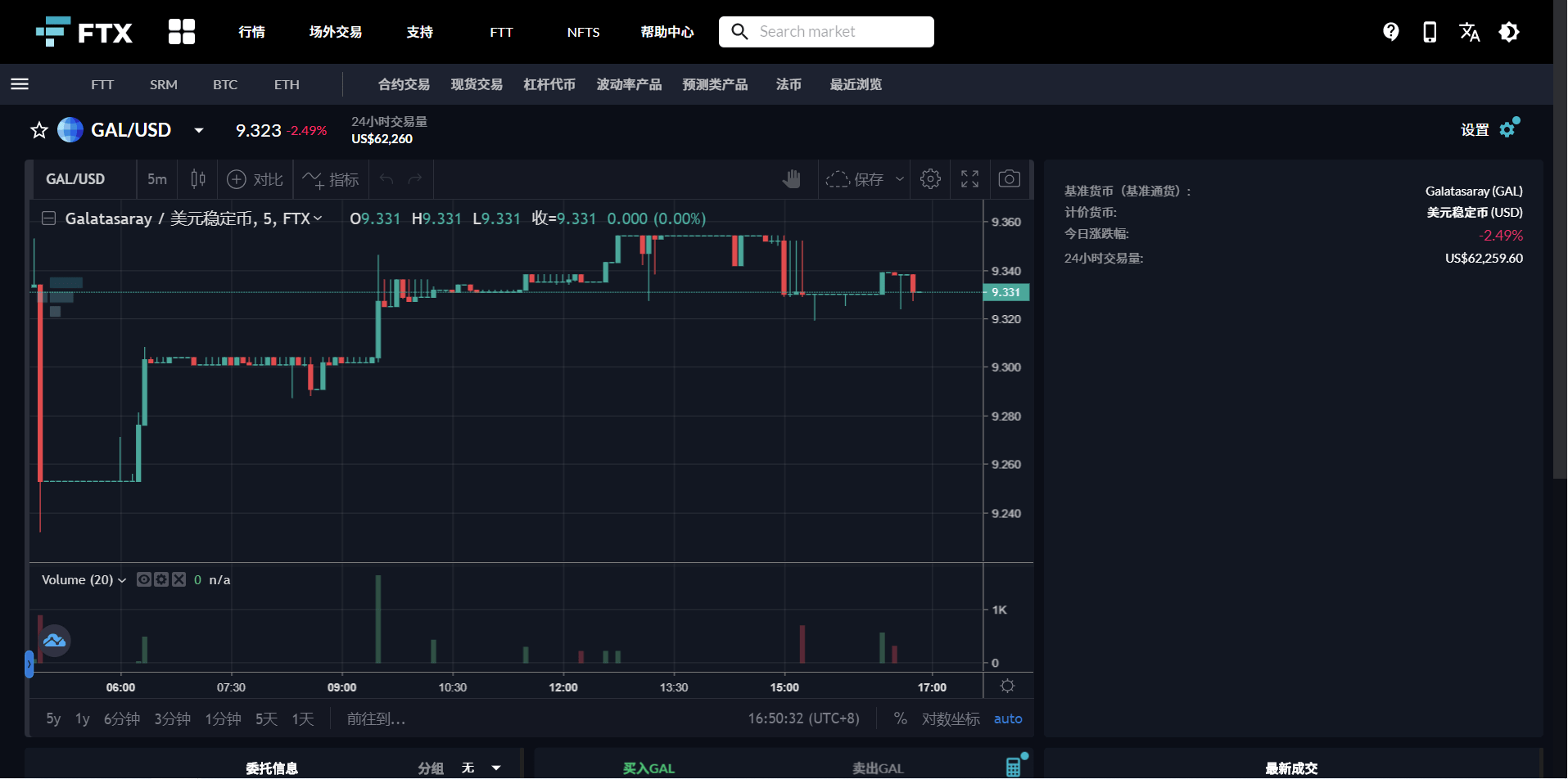Open the language translation icon
The height and width of the screenshot is (779, 1568).
(1469, 32)
